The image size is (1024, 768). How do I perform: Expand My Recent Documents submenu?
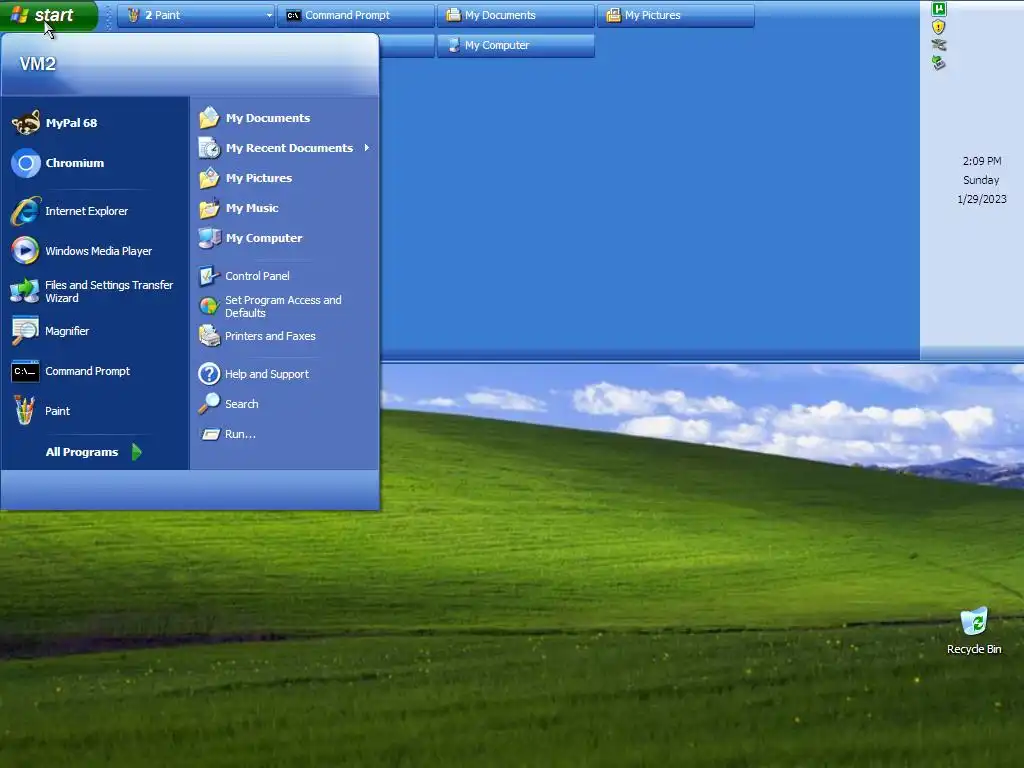[x=284, y=148]
